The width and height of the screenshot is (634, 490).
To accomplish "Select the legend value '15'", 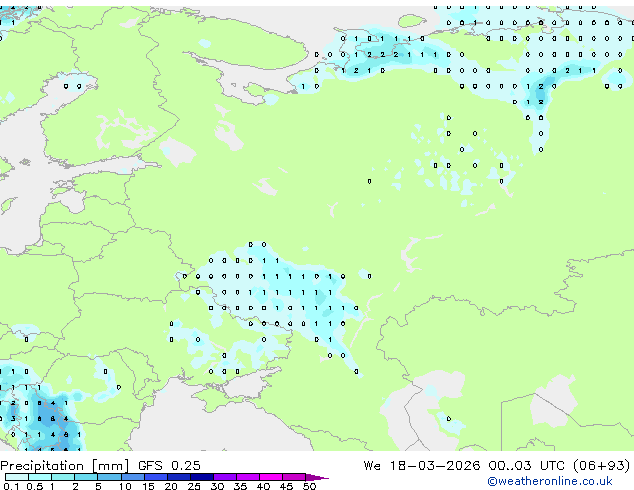I will pos(148,486).
